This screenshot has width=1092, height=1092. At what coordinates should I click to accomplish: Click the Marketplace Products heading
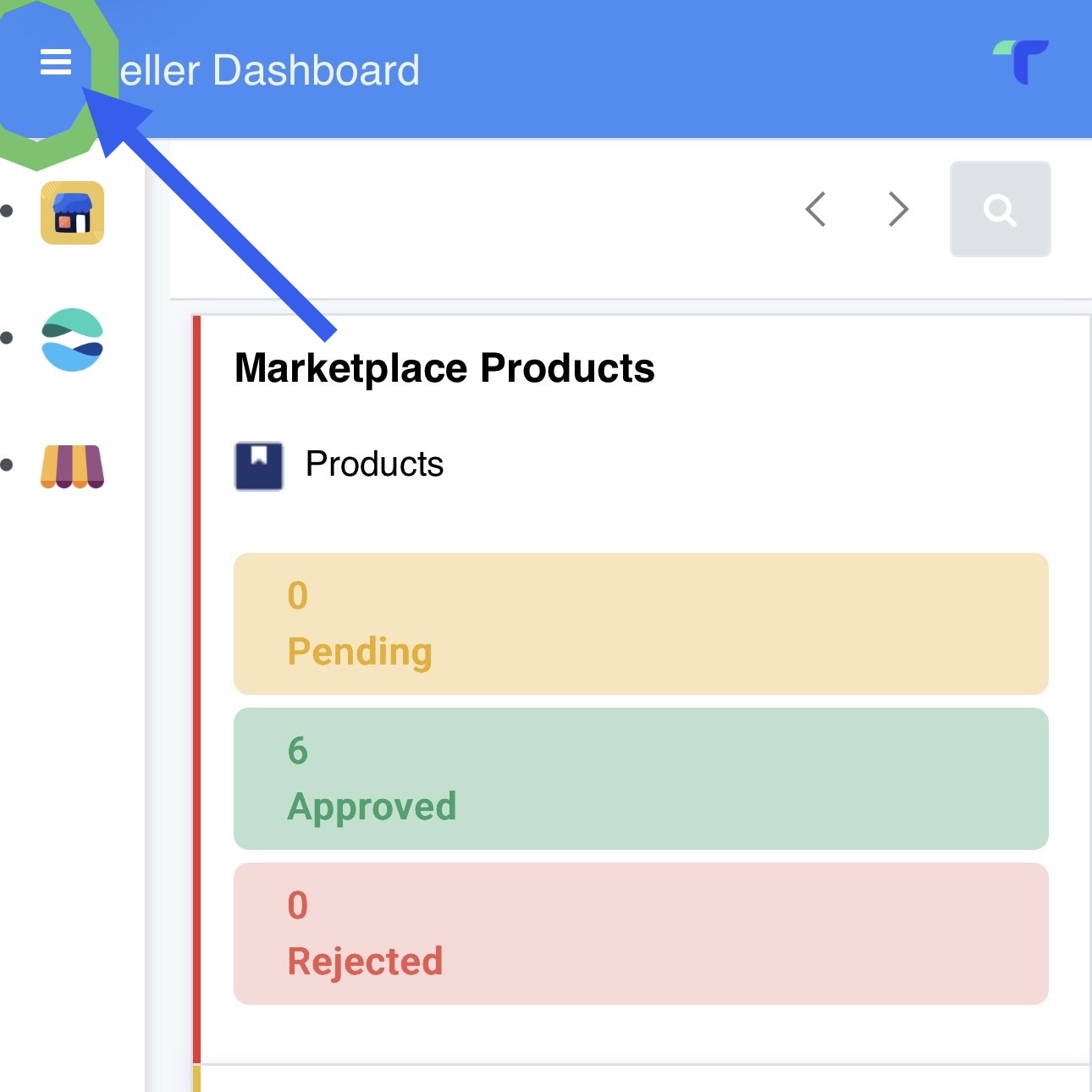tap(444, 368)
